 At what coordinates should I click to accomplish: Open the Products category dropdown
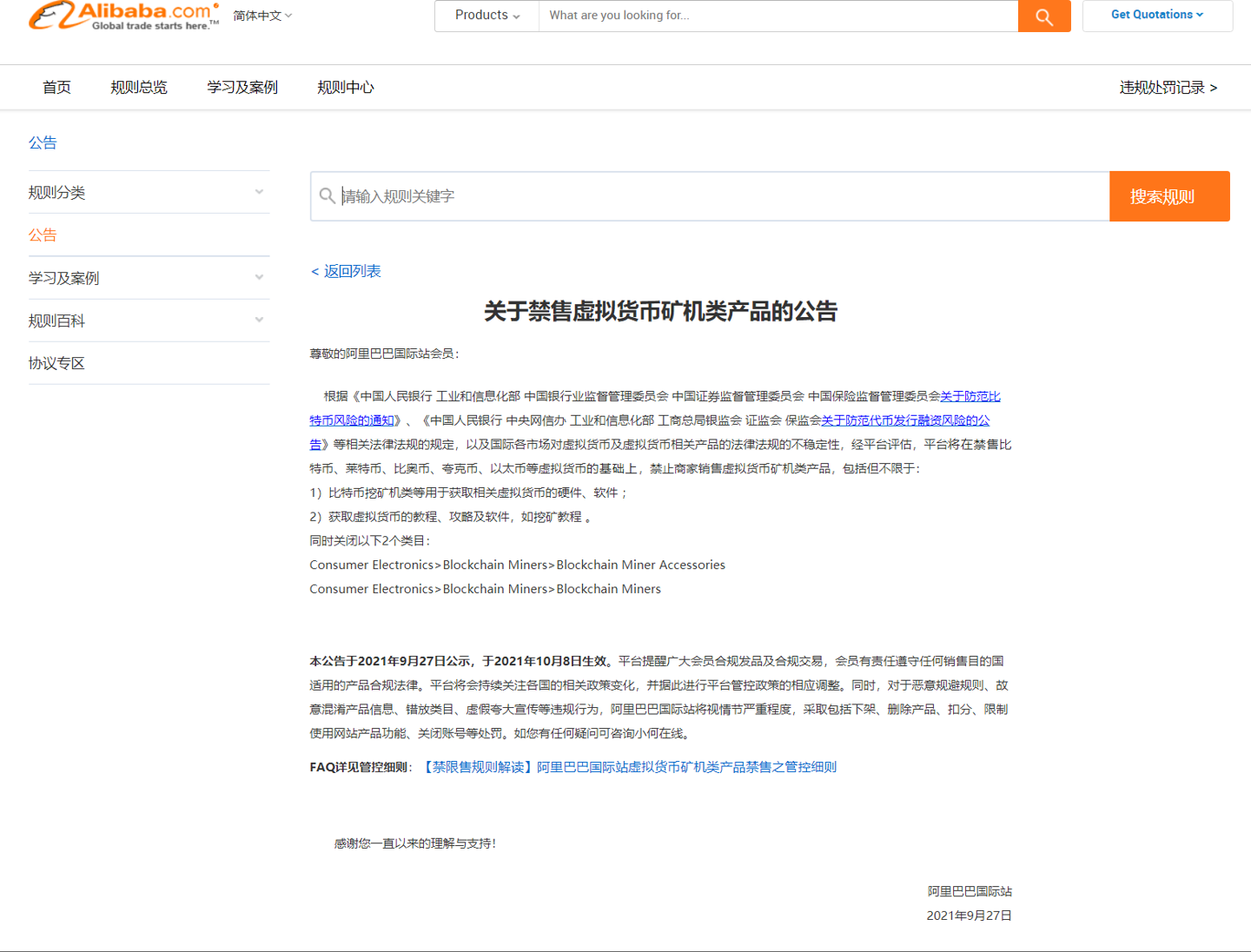click(486, 16)
